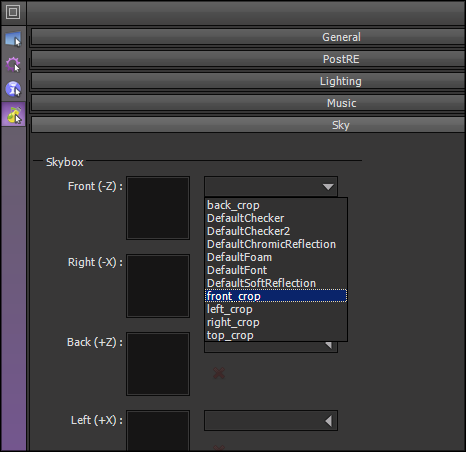The height and width of the screenshot is (452, 466).
Task: Expand the Lighting section header
Action: 248,81
